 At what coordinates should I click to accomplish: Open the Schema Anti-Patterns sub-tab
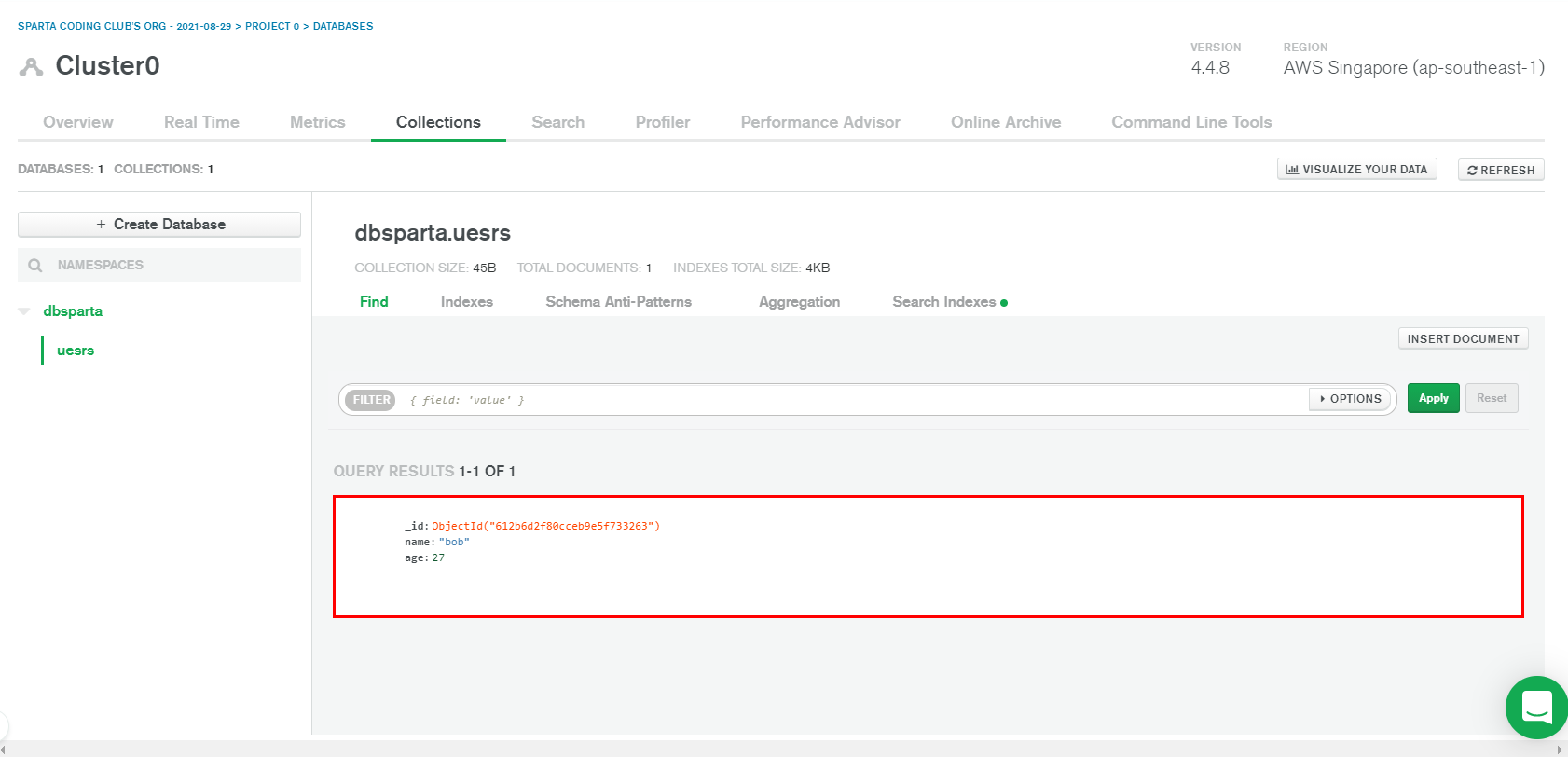619,302
